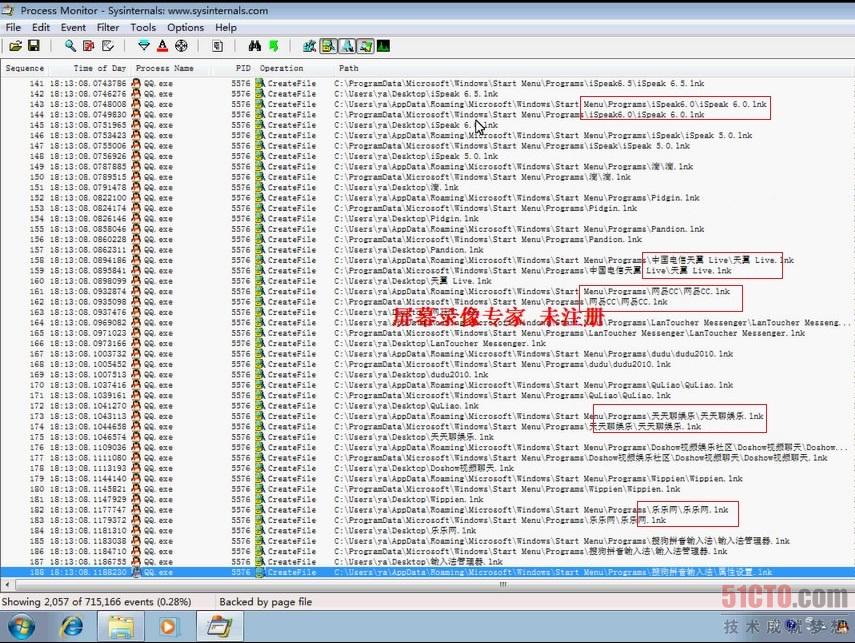This screenshot has height=643, width=855.
Task: Click PID 5576 in sequence 160 row
Action: click(240, 281)
